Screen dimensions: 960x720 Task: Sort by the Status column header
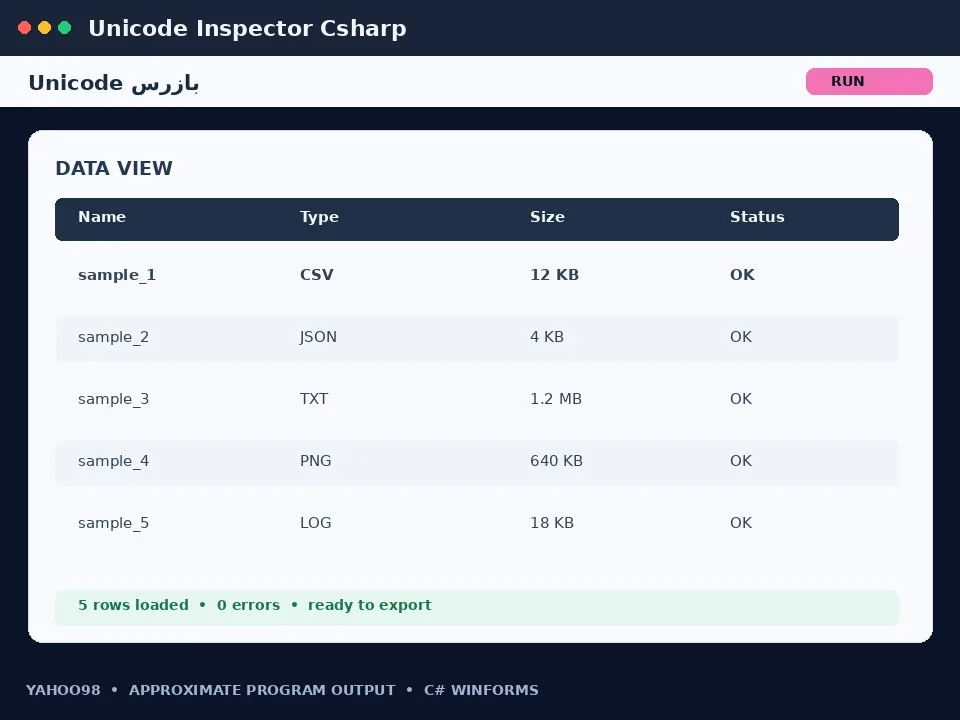pos(757,217)
